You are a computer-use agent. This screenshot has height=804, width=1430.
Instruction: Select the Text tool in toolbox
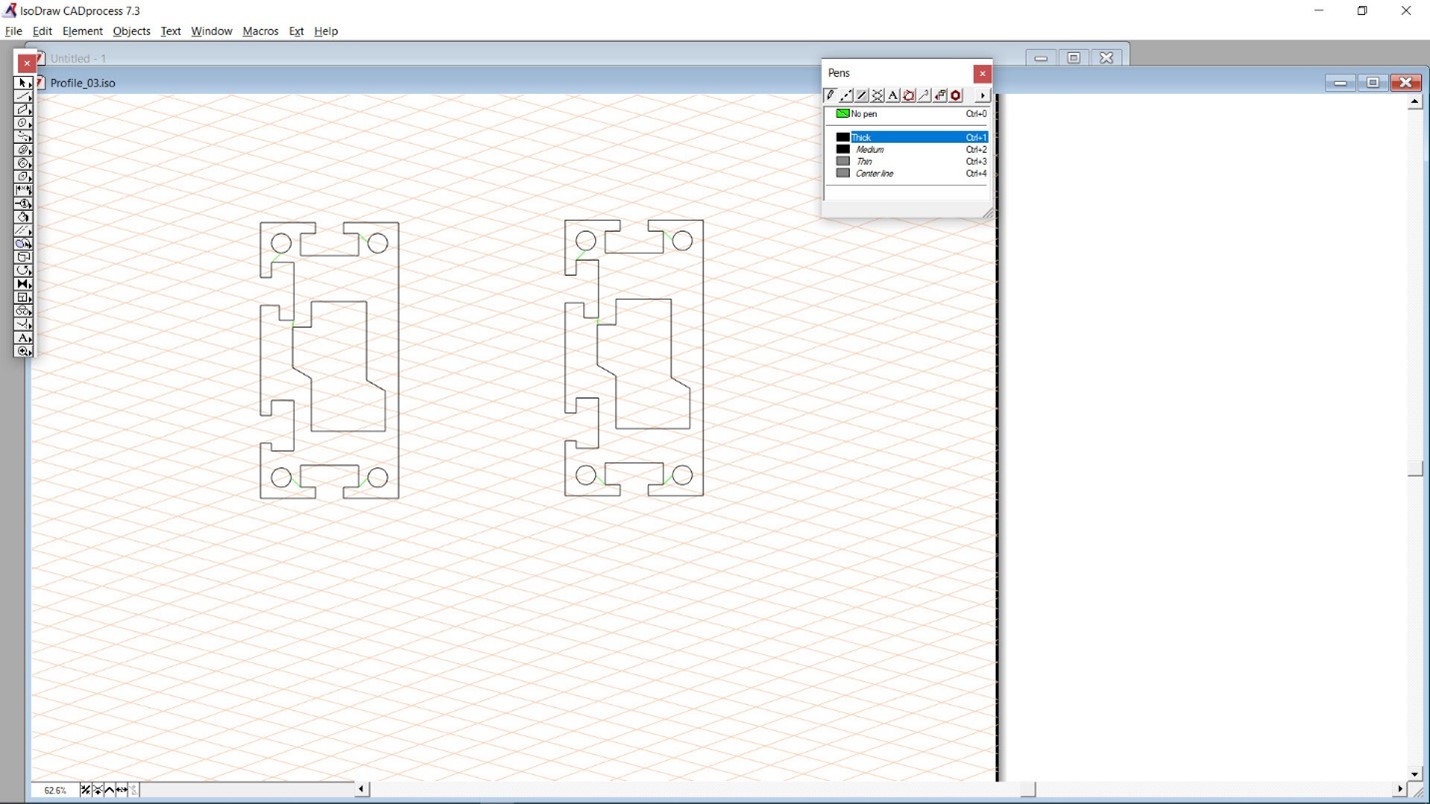22,338
